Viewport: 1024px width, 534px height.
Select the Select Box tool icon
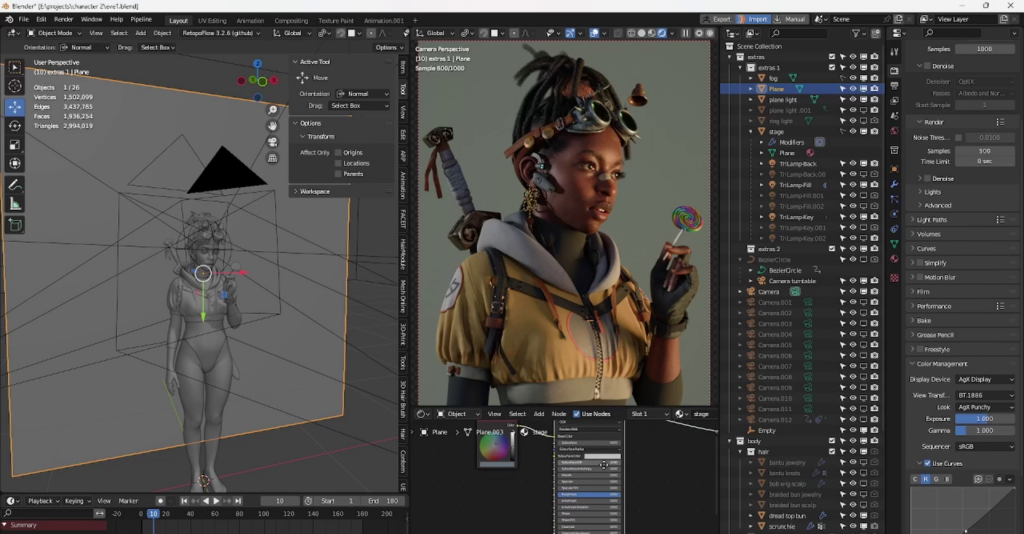coord(14,68)
